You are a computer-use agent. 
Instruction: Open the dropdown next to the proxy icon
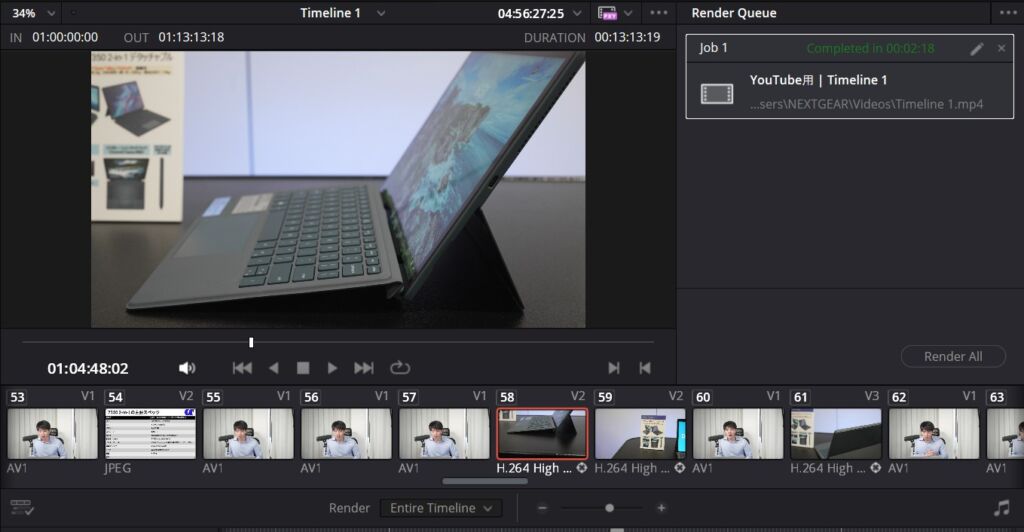click(x=628, y=13)
